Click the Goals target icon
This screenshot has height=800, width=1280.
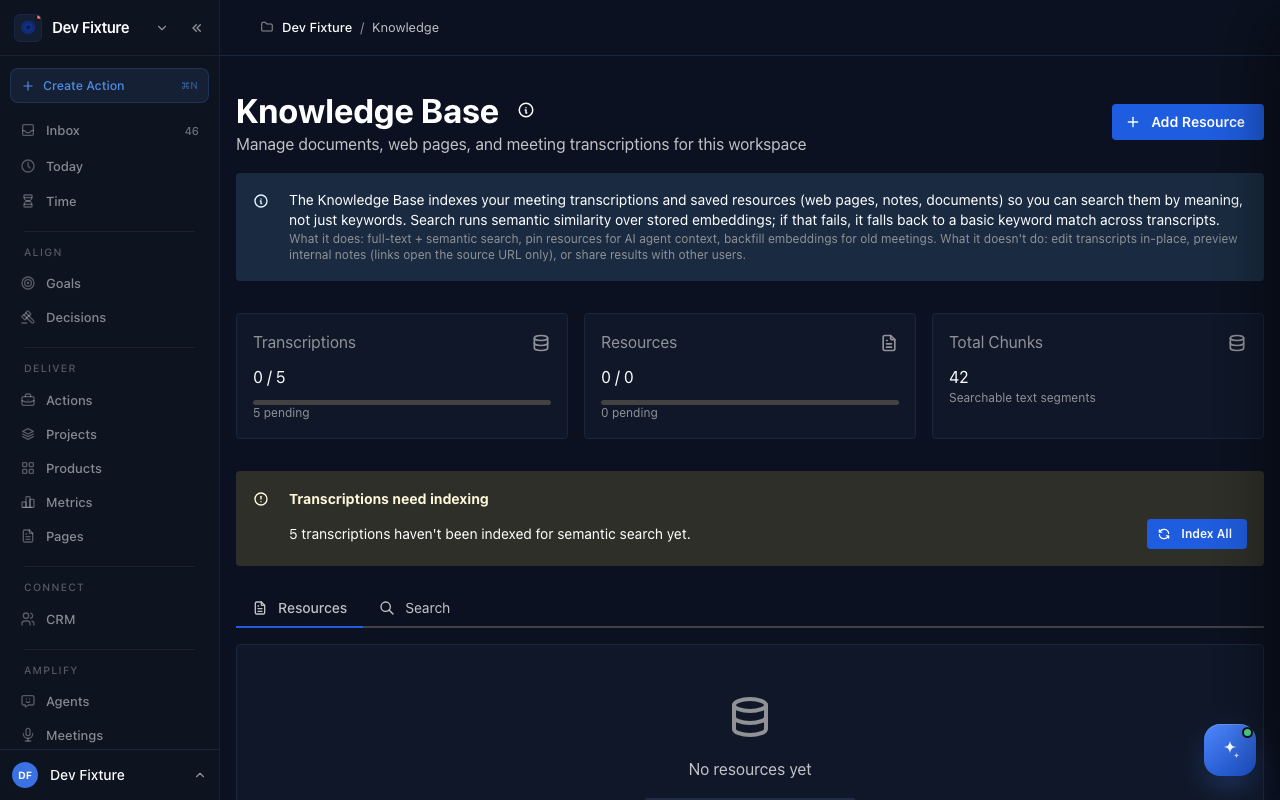(x=28, y=283)
